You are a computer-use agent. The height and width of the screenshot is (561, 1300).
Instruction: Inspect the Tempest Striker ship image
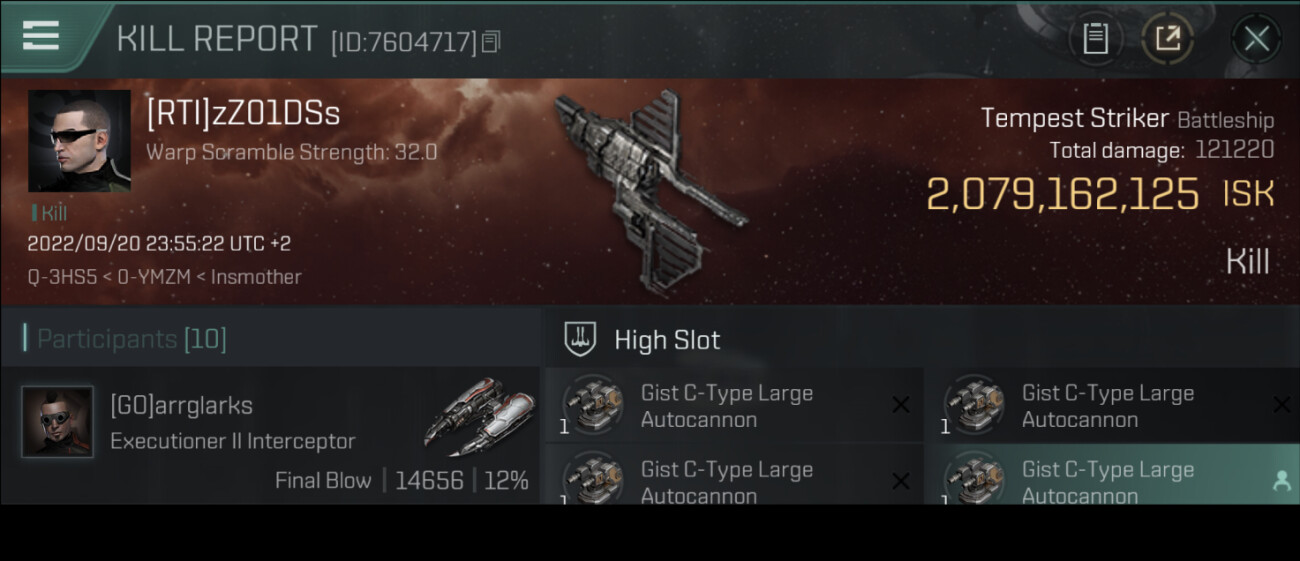click(x=650, y=186)
